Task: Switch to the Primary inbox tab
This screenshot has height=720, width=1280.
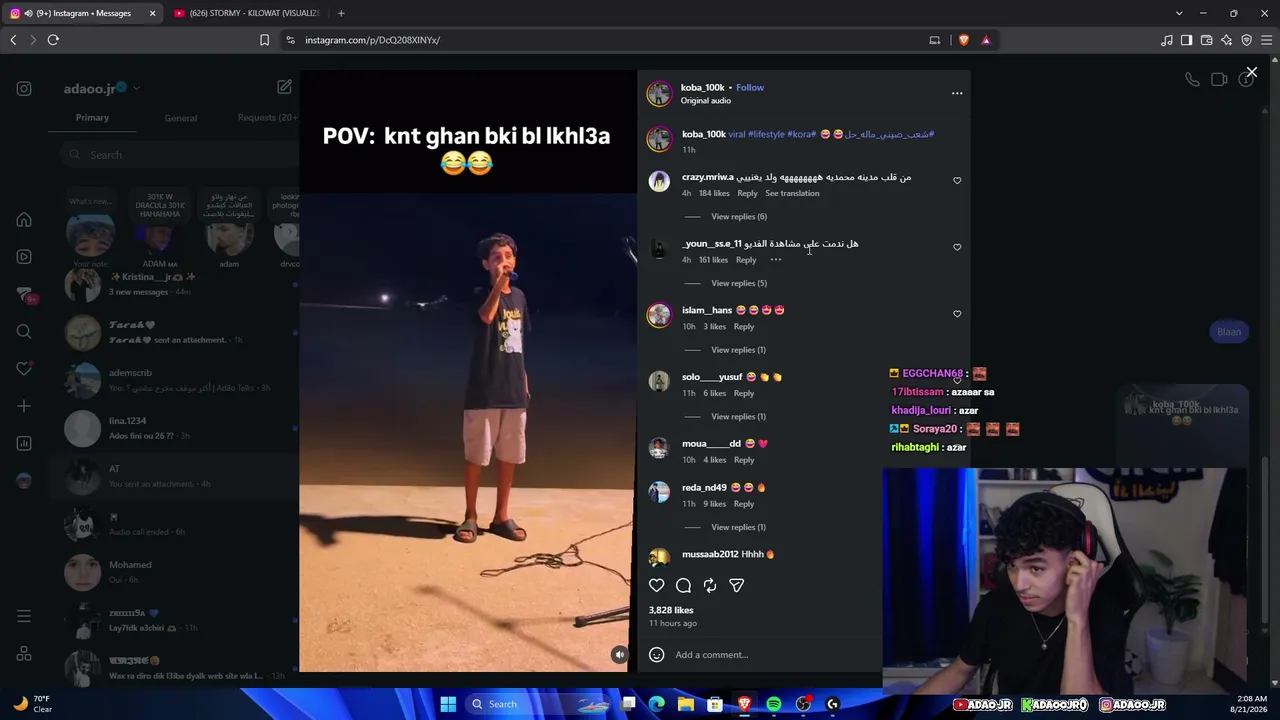Action: [92, 118]
